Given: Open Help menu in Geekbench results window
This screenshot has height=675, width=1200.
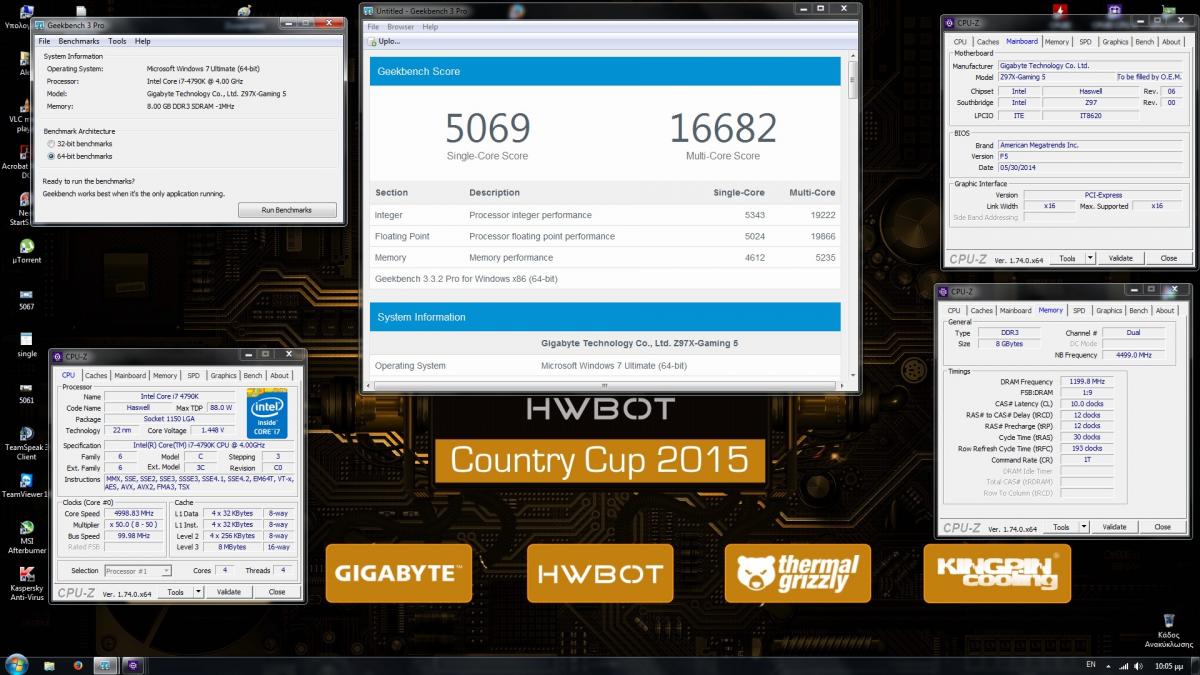Looking at the screenshot, I should 430,27.
